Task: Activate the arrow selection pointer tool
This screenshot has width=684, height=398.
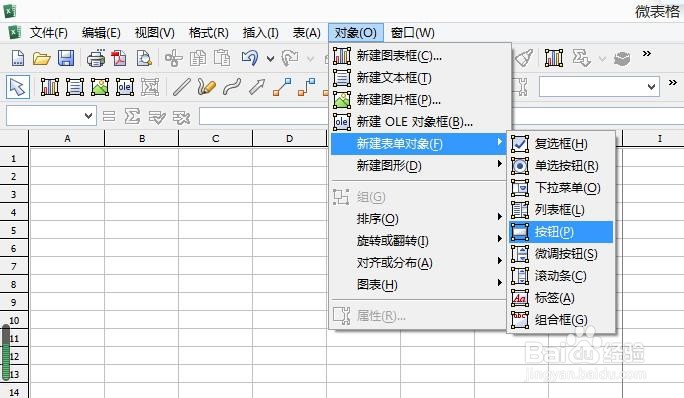Action: click(18, 87)
